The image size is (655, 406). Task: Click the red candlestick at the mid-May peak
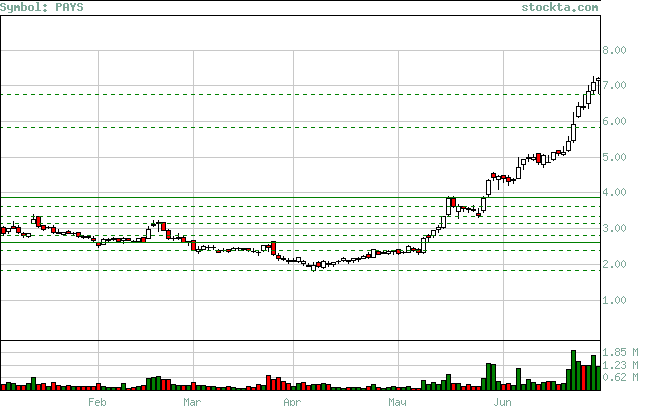pyautogui.click(x=453, y=203)
